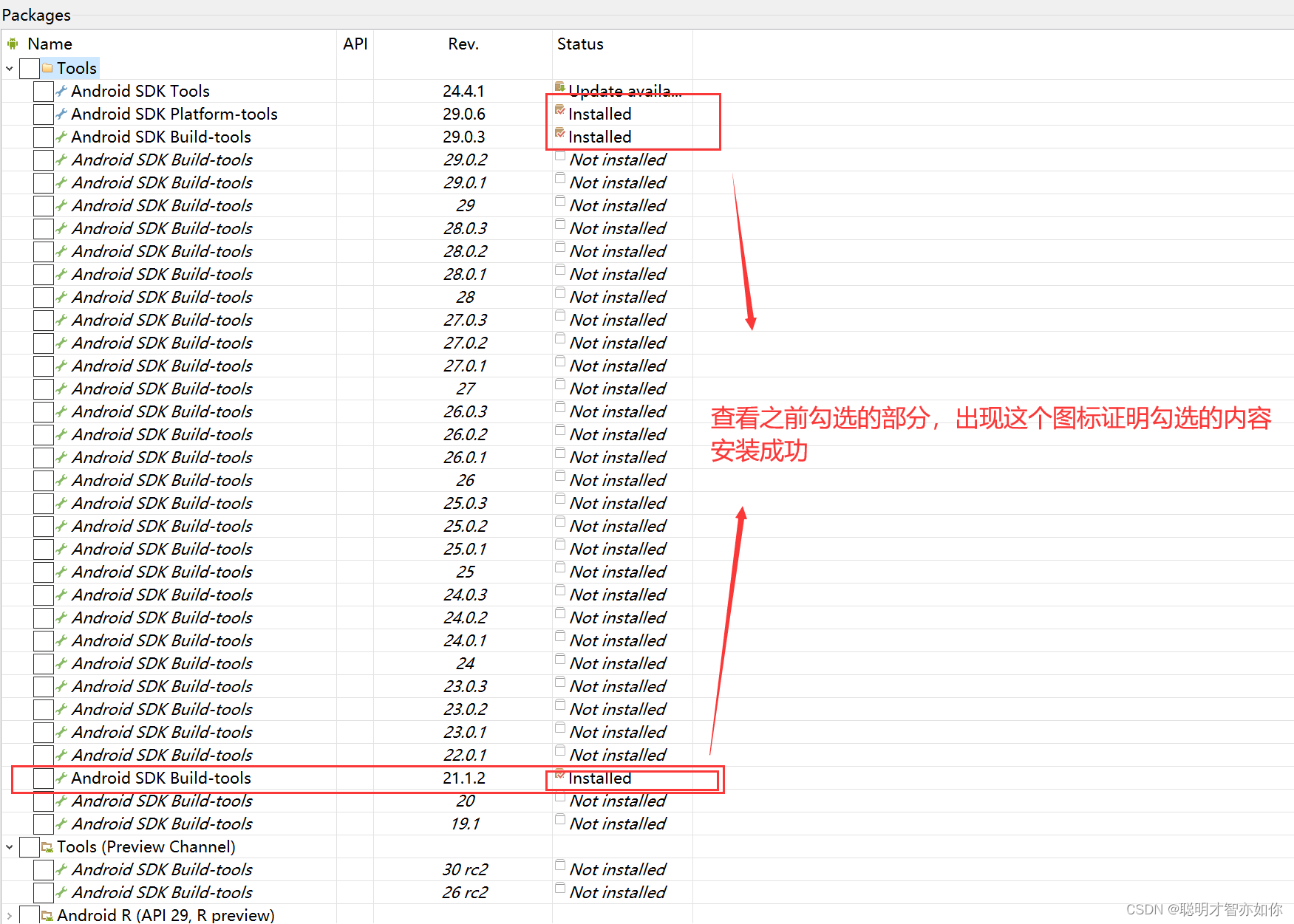
Task: Click the Tools folder icon
Action: 47,68
